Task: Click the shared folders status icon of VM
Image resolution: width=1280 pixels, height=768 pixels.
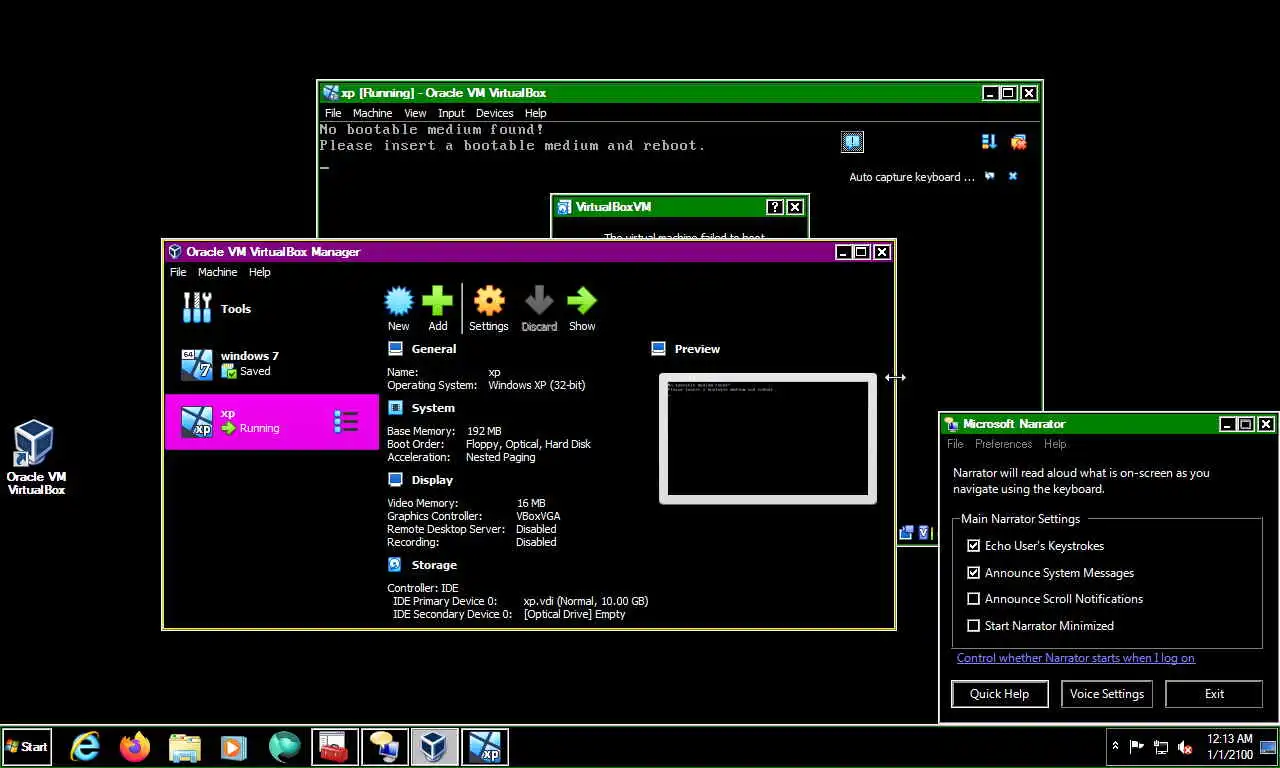Action: [x=906, y=533]
